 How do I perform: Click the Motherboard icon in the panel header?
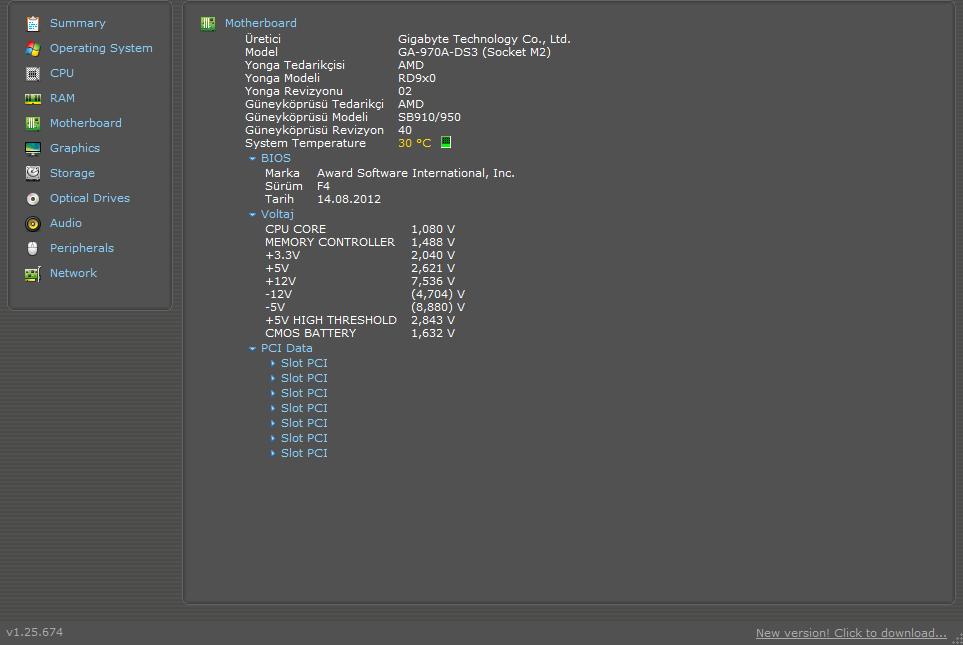(208, 23)
